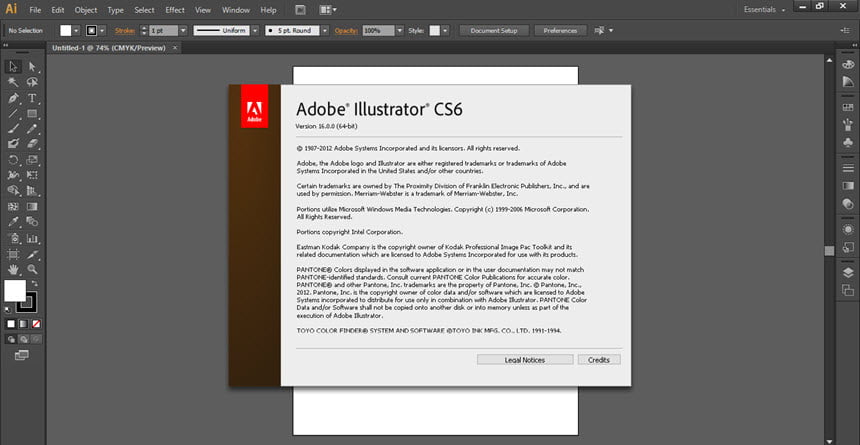Open the Opacity 100% dropdown arrow
860x445 pixels.
pos(399,31)
